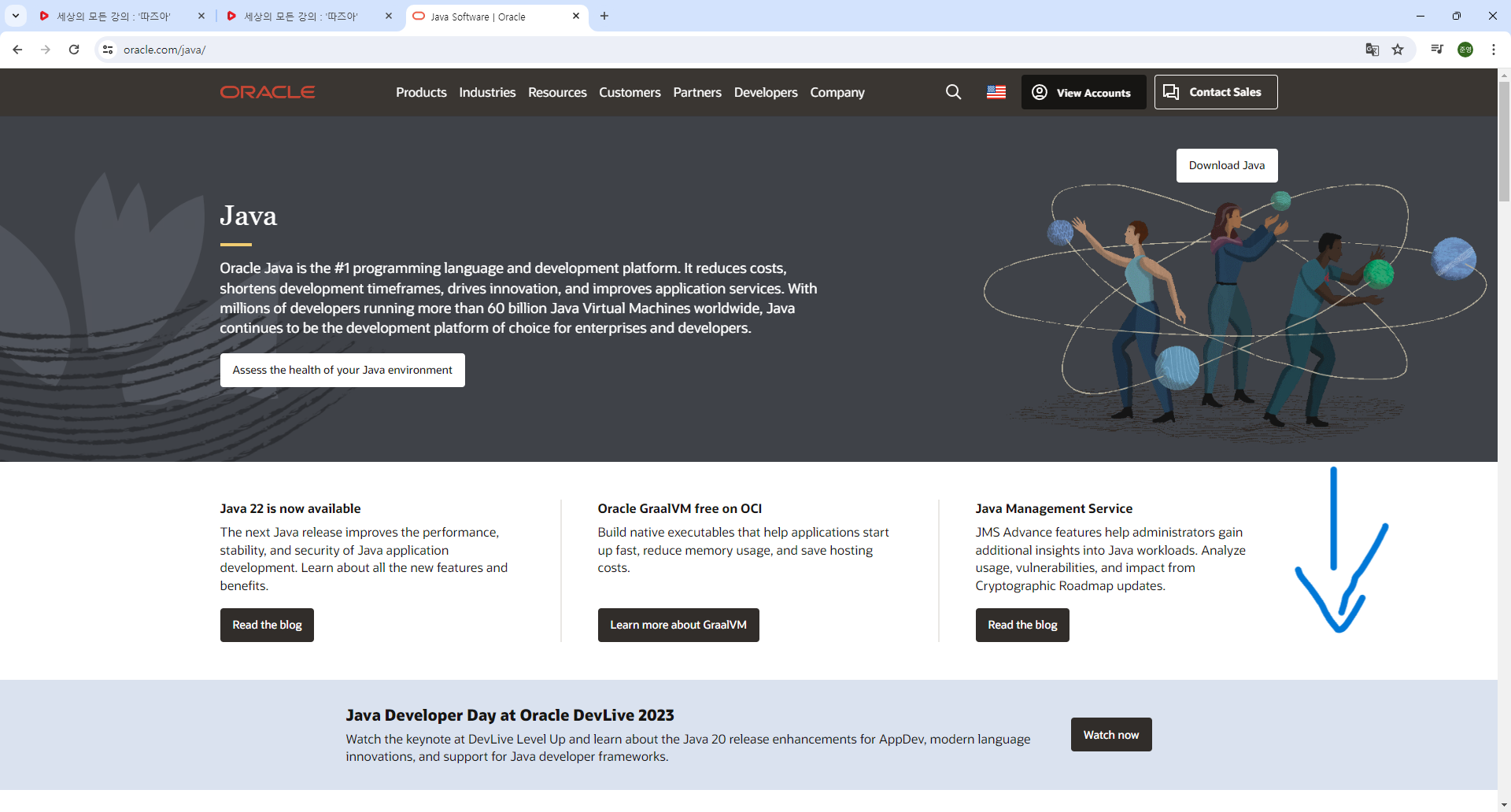
Task: Click Assess the health of your Java environment
Action: pos(342,370)
